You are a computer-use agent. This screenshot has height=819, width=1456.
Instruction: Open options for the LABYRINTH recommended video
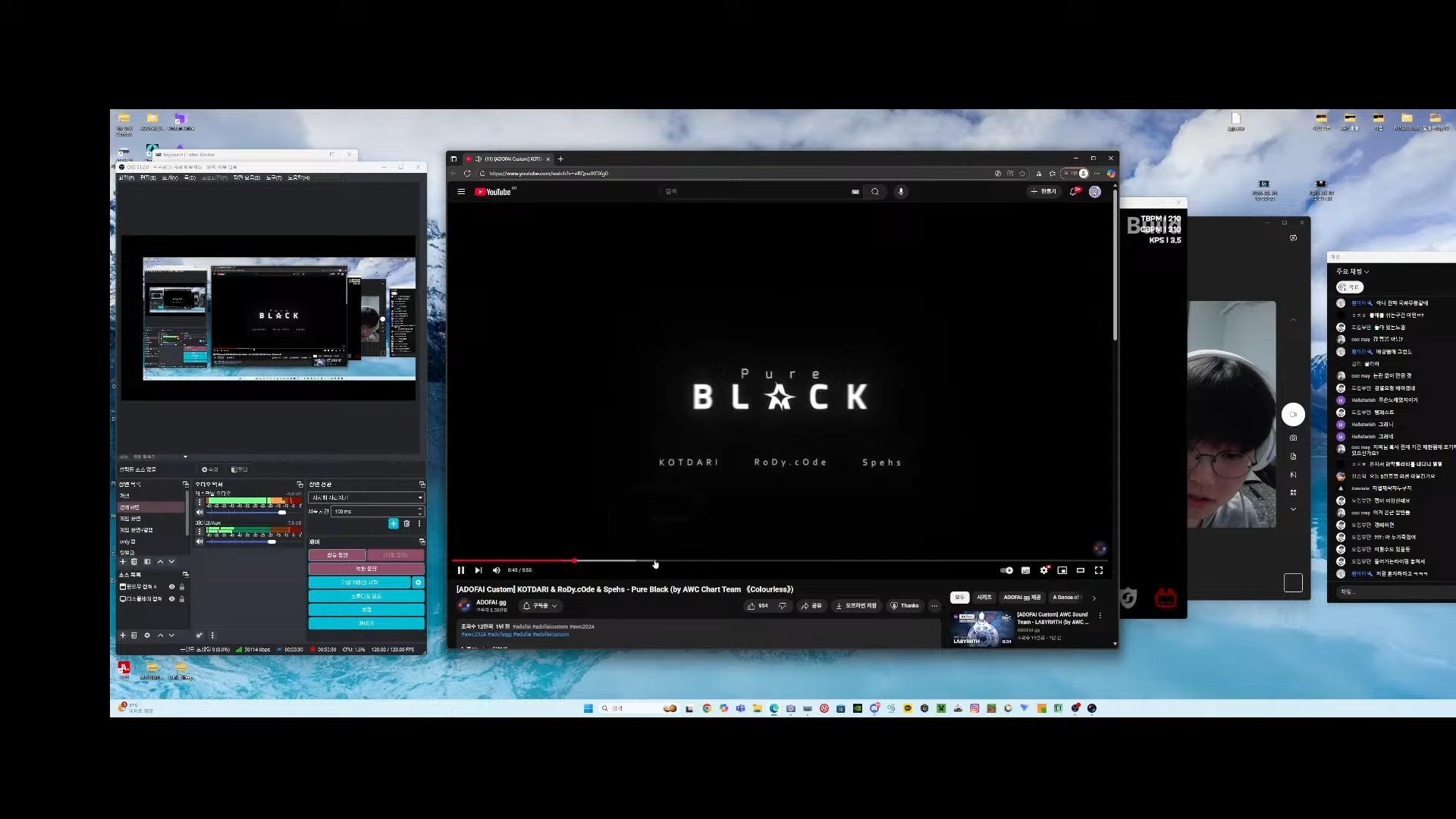point(1100,616)
